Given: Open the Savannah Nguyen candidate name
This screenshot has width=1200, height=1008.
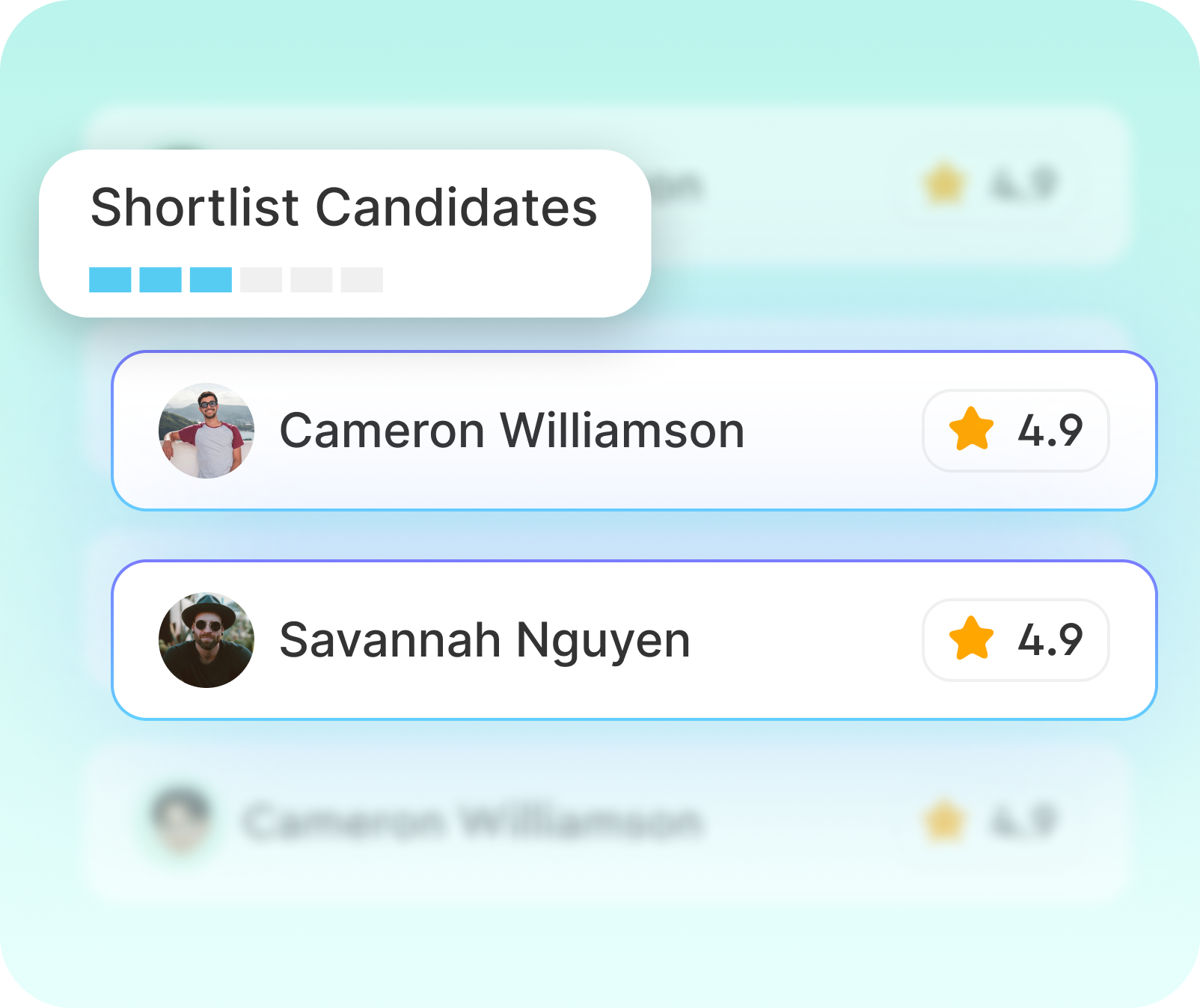Looking at the screenshot, I should [485, 640].
